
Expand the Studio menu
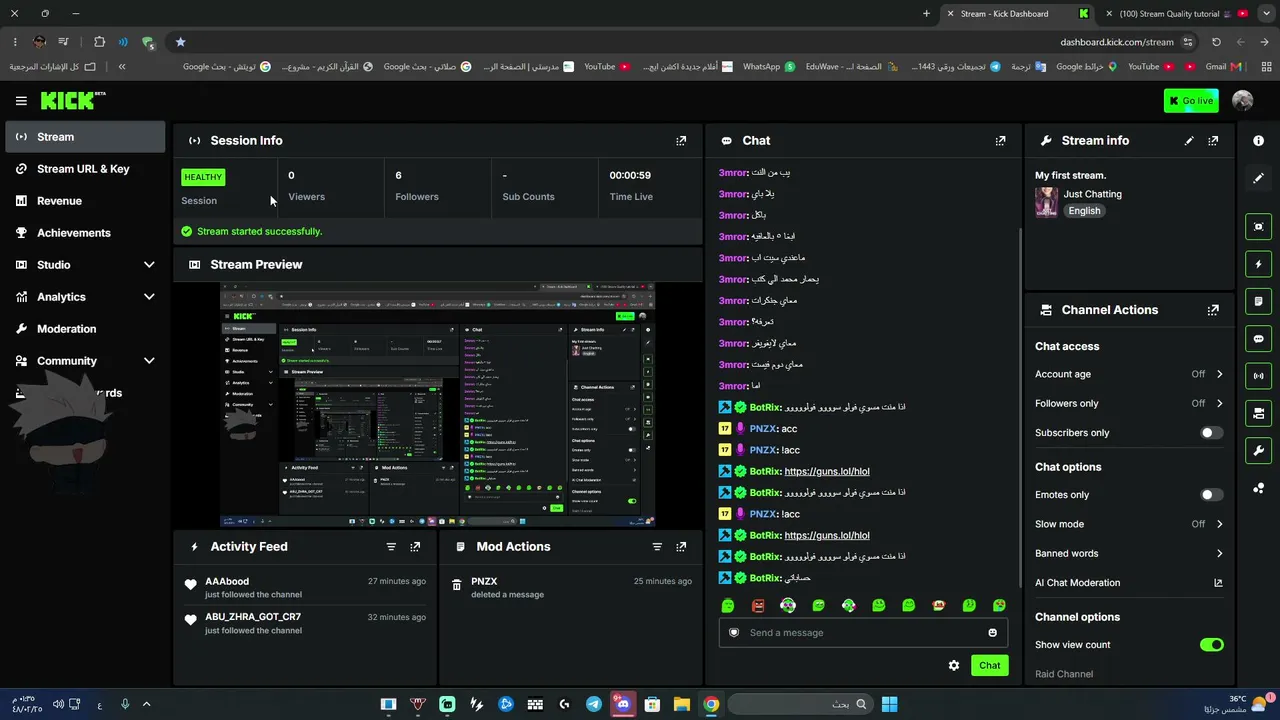(x=85, y=265)
